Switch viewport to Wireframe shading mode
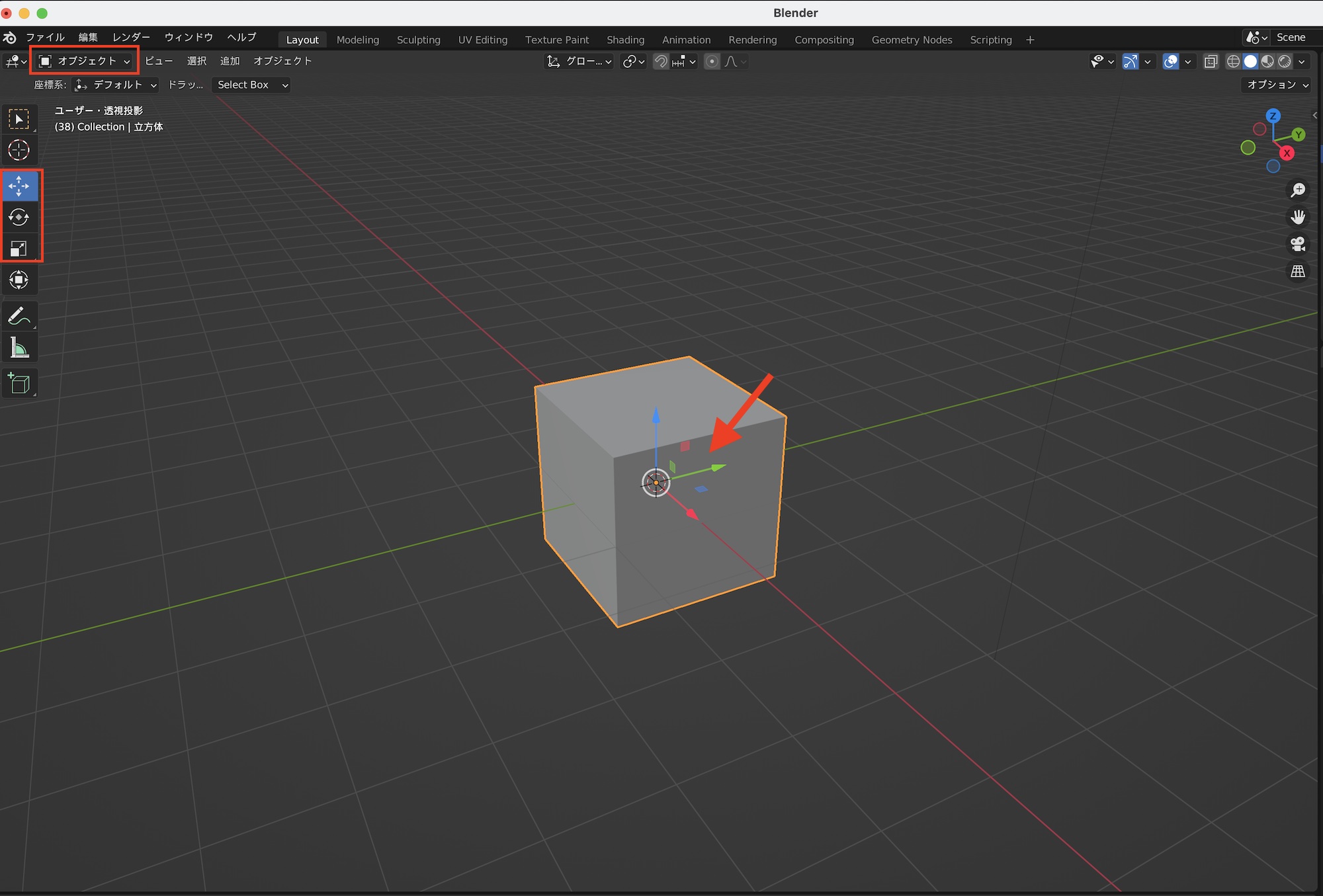The width and height of the screenshot is (1323, 896). click(x=1233, y=61)
